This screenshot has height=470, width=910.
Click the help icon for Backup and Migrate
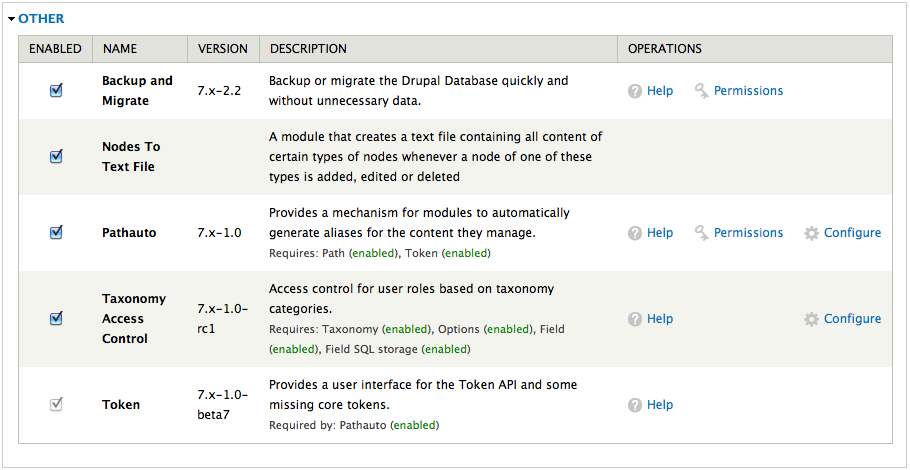tap(635, 91)
